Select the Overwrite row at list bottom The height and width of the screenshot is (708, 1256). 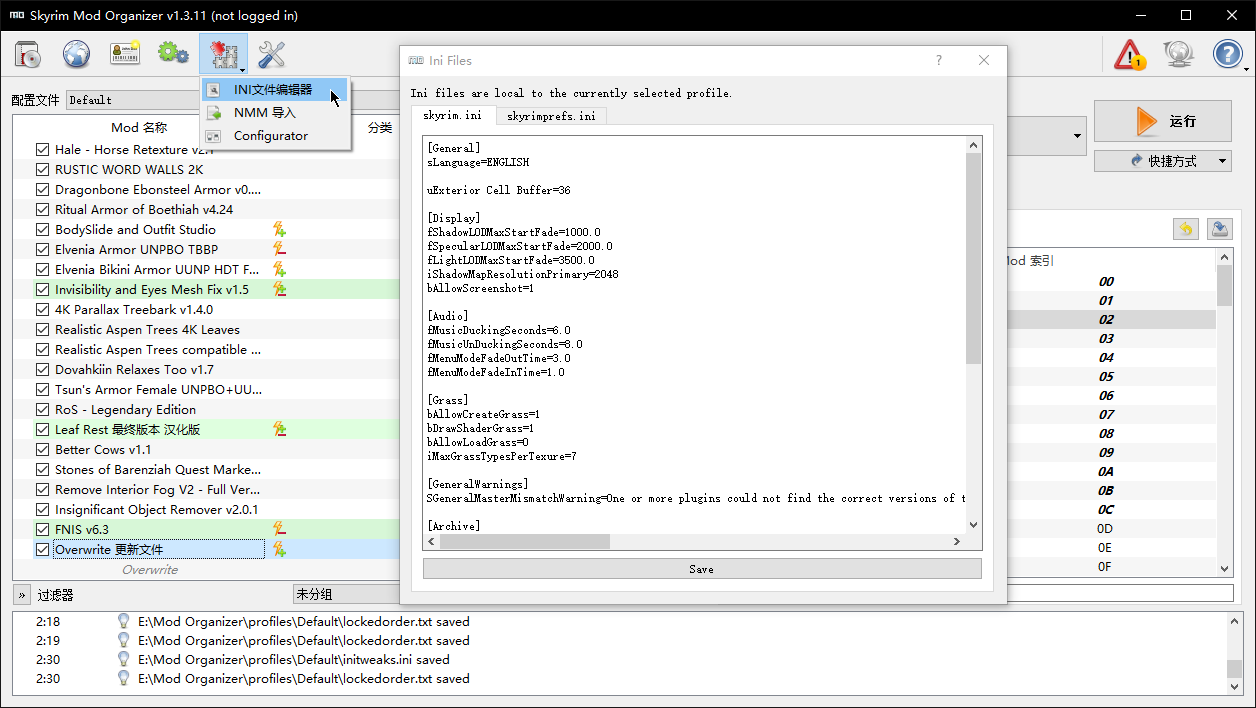[x=150, y=570]
